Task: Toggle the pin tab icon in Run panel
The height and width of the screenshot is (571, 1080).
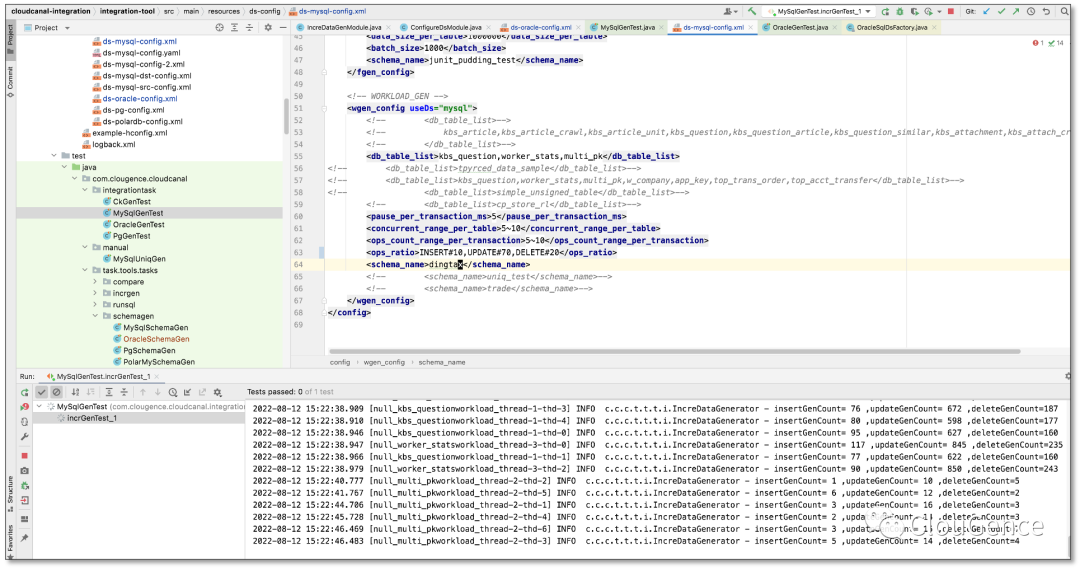Action: [x=24, y=537]
